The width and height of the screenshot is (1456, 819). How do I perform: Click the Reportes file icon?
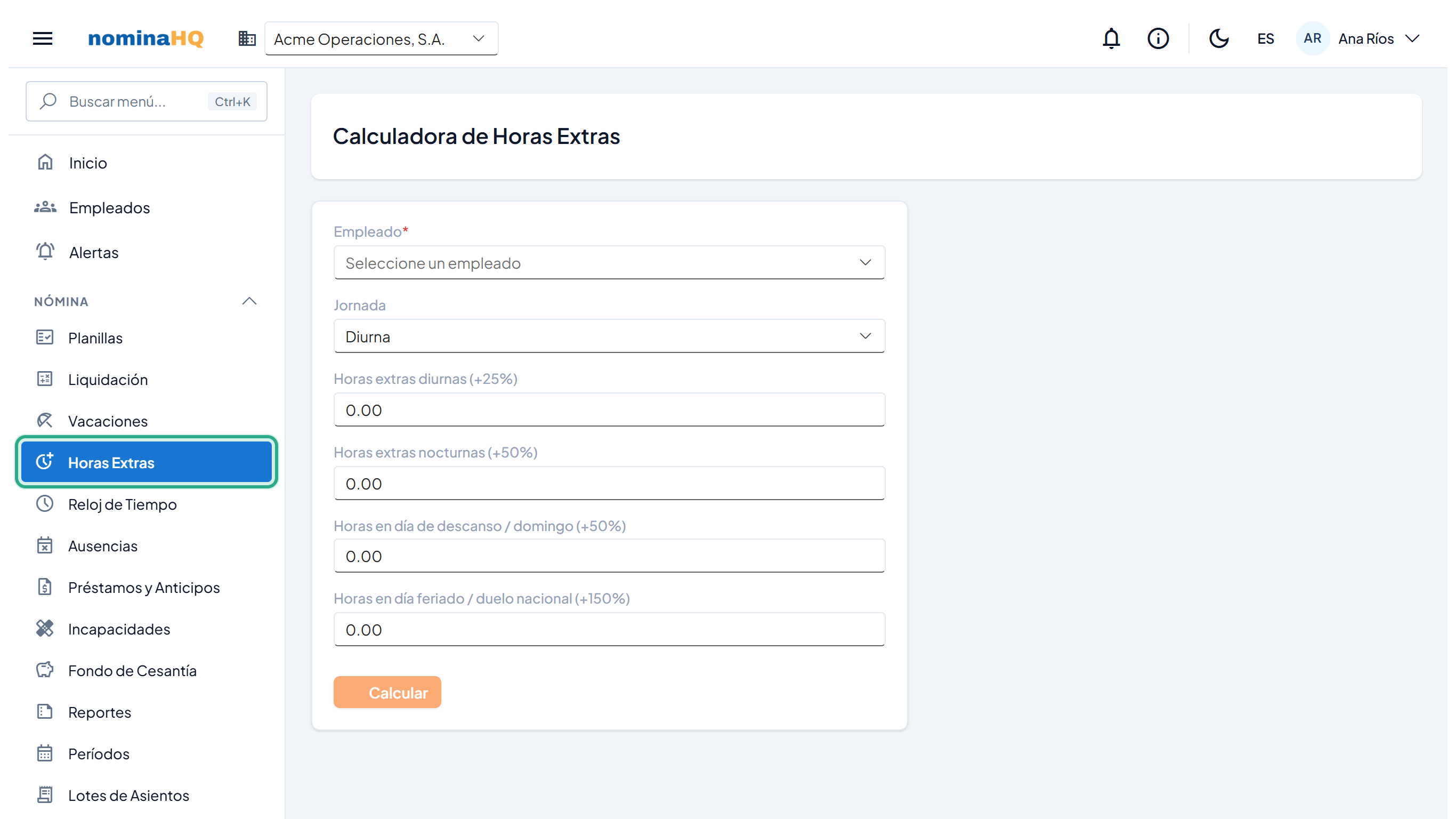(45, 712)
